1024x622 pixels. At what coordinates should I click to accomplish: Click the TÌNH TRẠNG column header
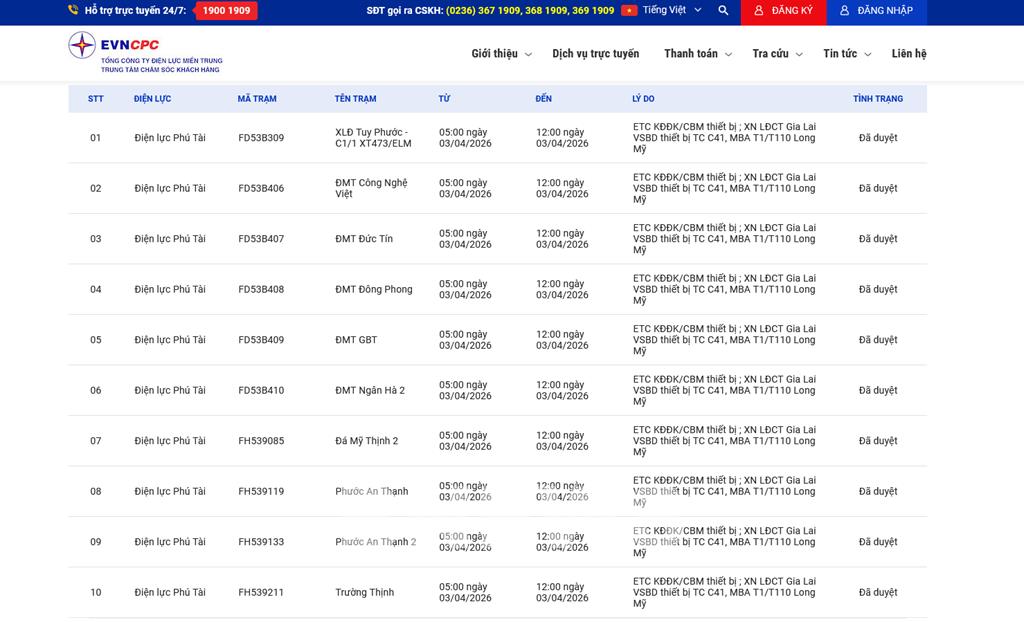tap(877, 99)
